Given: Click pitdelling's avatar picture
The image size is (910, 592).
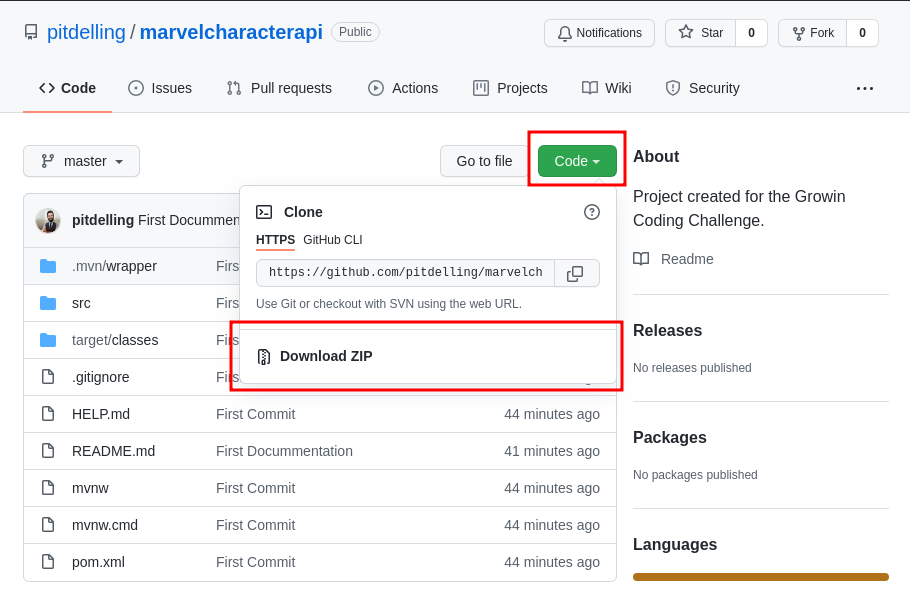Looking at the screenshot, I should click(48, 221).
